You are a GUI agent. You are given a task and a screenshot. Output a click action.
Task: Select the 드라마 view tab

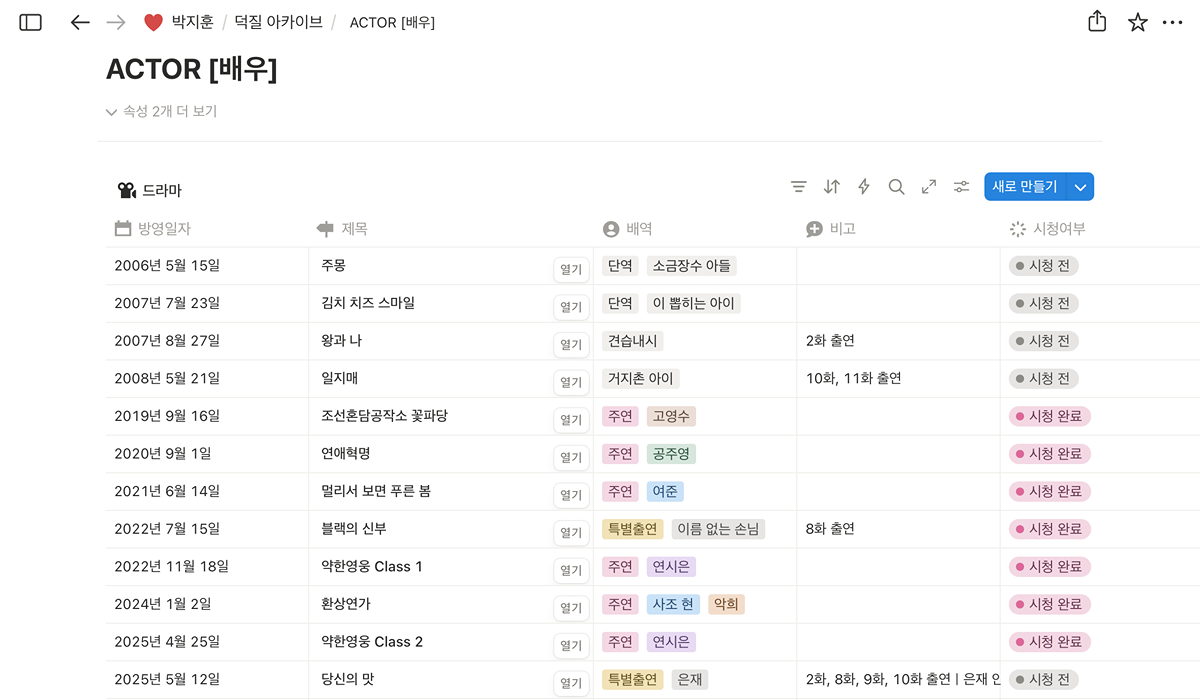tap(150, 190)
